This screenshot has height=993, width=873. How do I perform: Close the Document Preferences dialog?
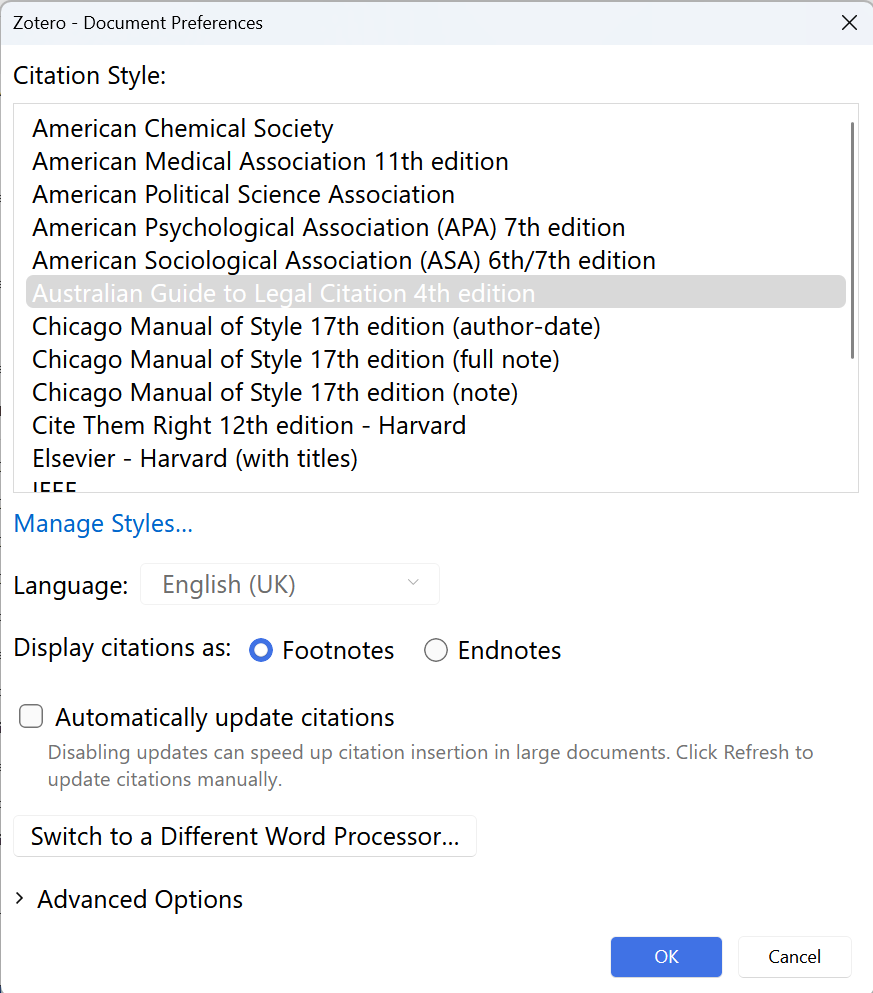click(x=849, y=23)
